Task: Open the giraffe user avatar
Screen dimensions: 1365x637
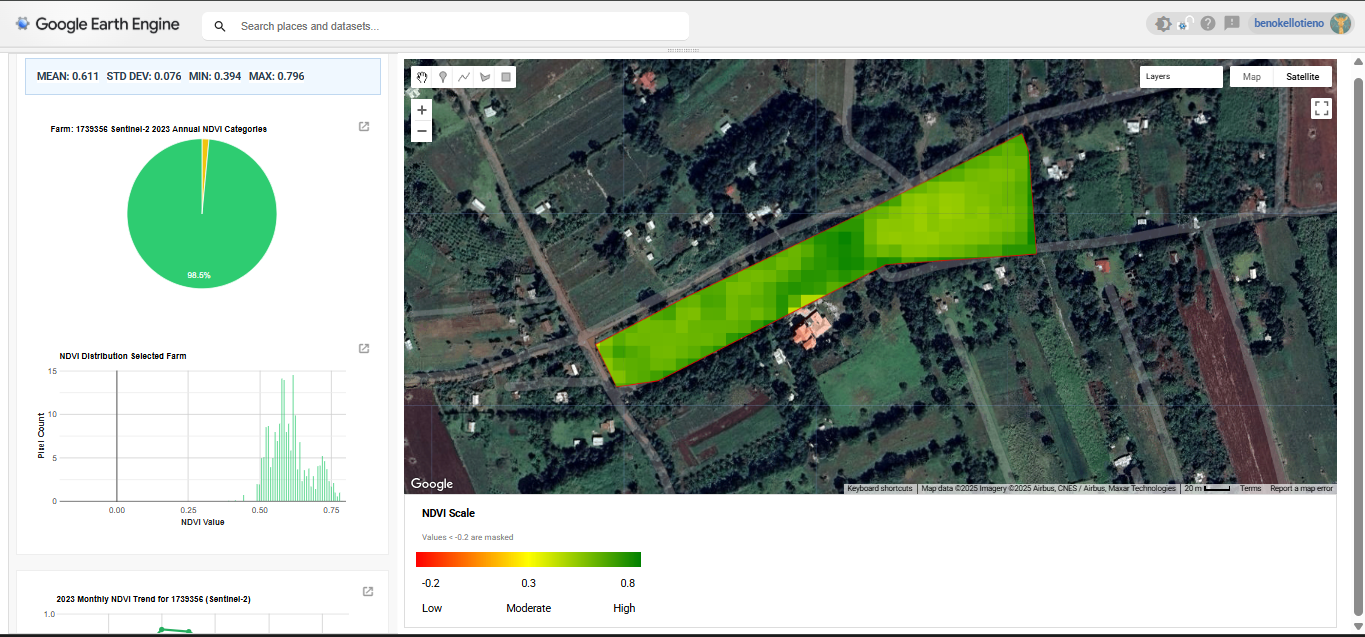Action: [1340, 24]
